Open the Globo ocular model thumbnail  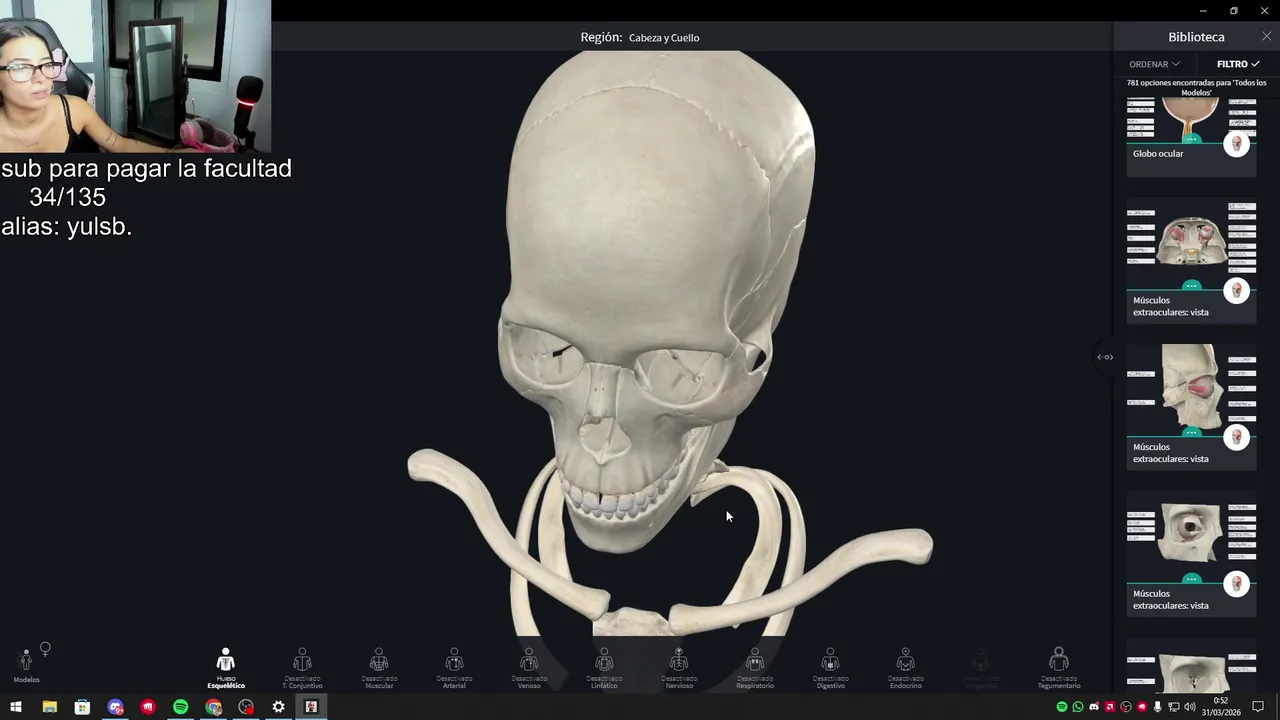coord(1191,120)
